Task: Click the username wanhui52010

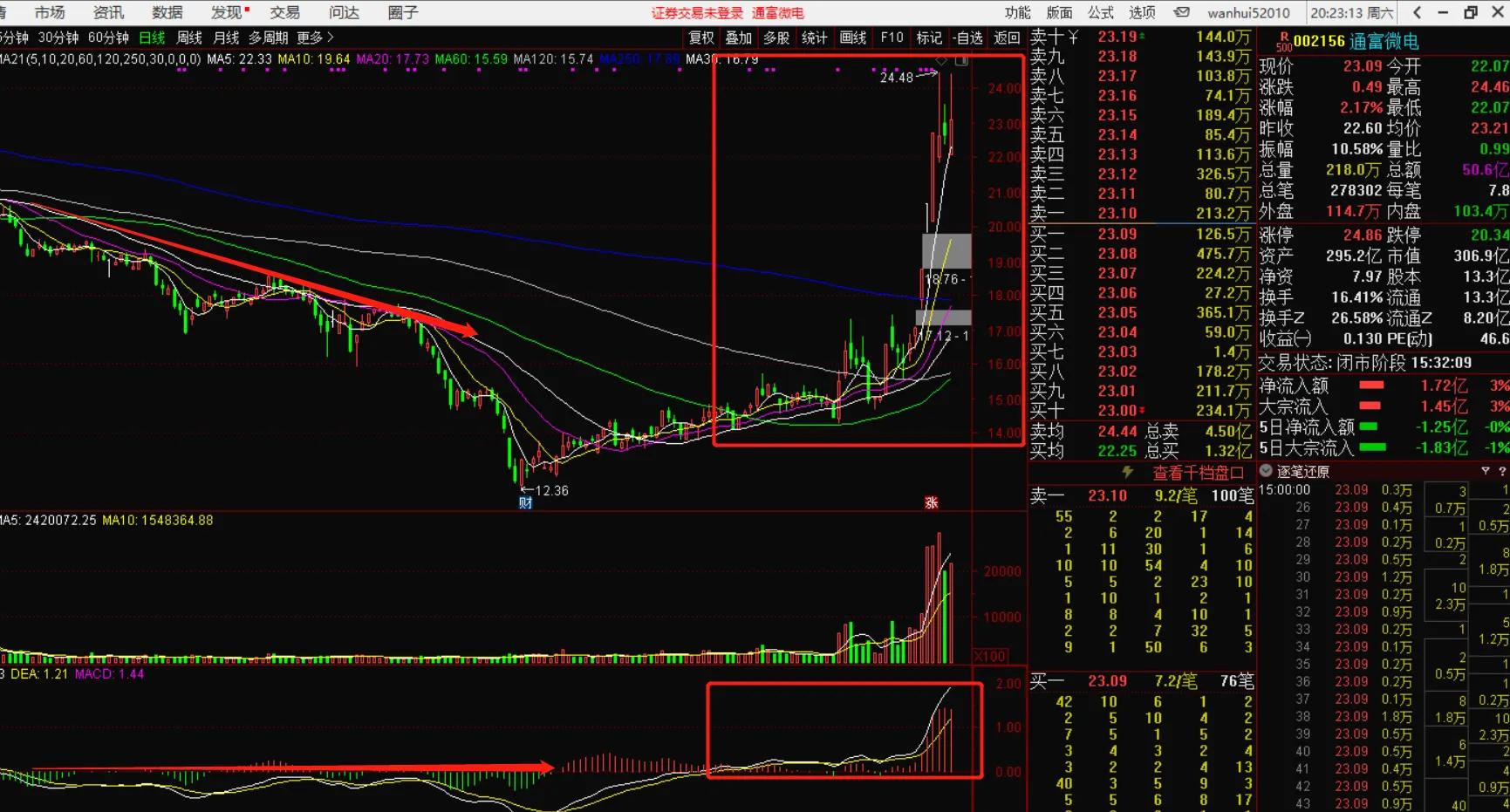Action: pyautogui.click(x=1248, y=12)
